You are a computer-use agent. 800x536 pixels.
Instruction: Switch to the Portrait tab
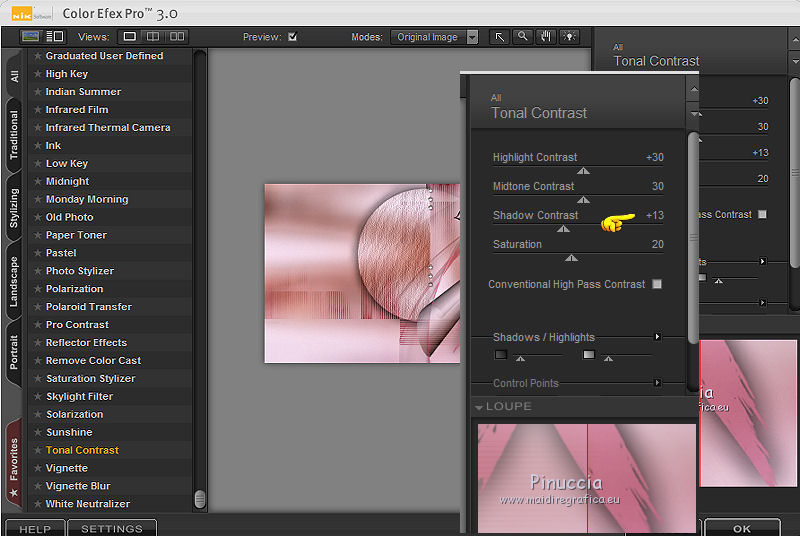click(14, 352)
